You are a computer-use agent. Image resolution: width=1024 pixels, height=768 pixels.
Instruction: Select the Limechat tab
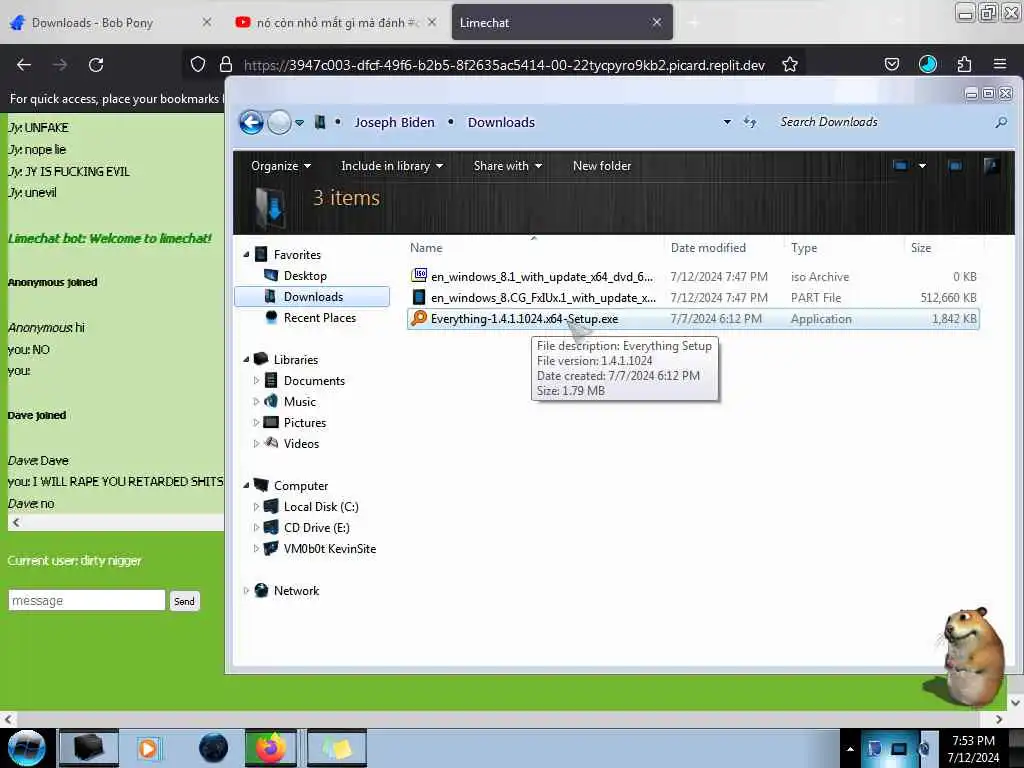(x=562, y=23)
